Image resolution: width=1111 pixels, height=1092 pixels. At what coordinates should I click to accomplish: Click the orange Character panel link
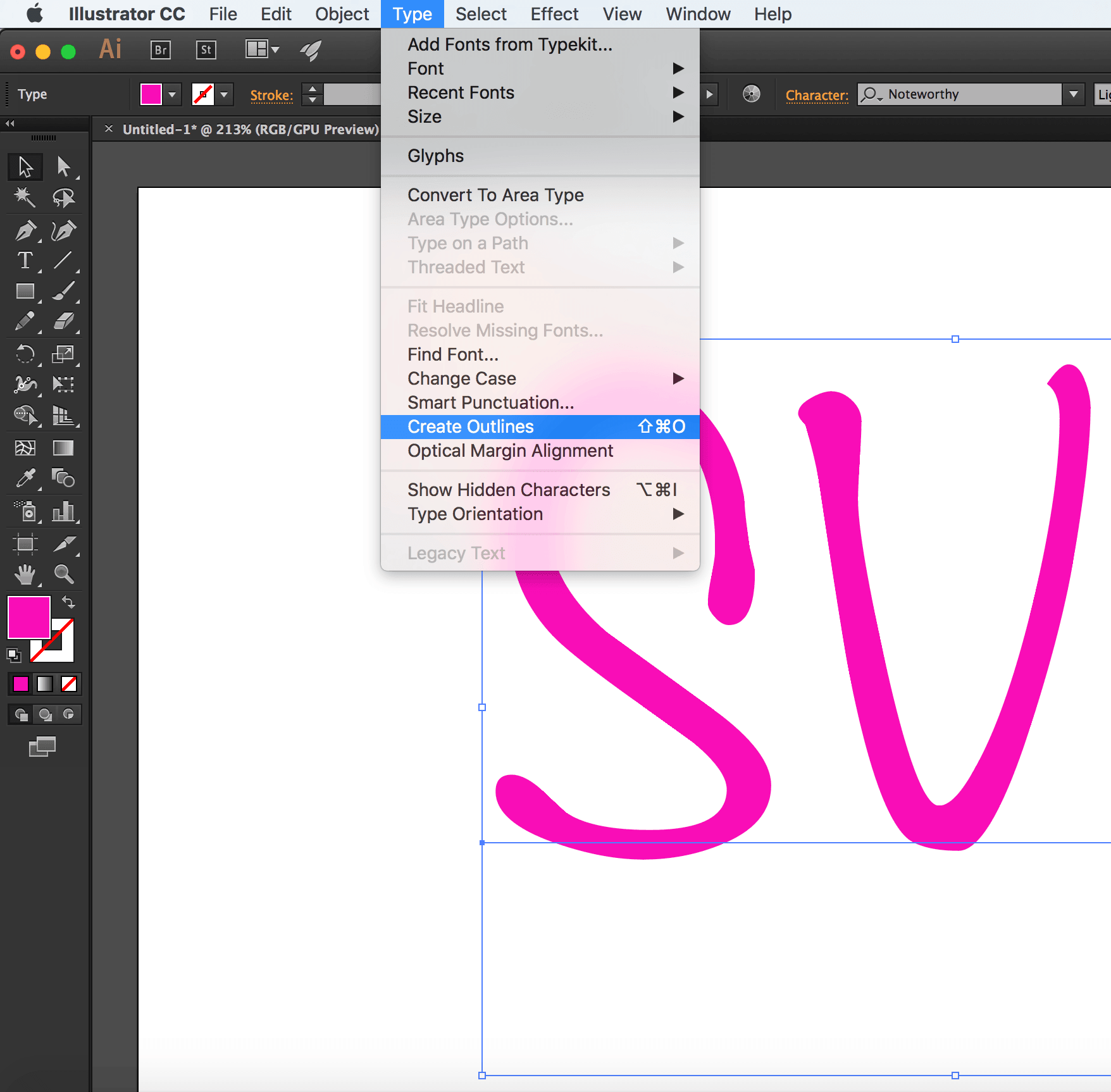(817, 95)
